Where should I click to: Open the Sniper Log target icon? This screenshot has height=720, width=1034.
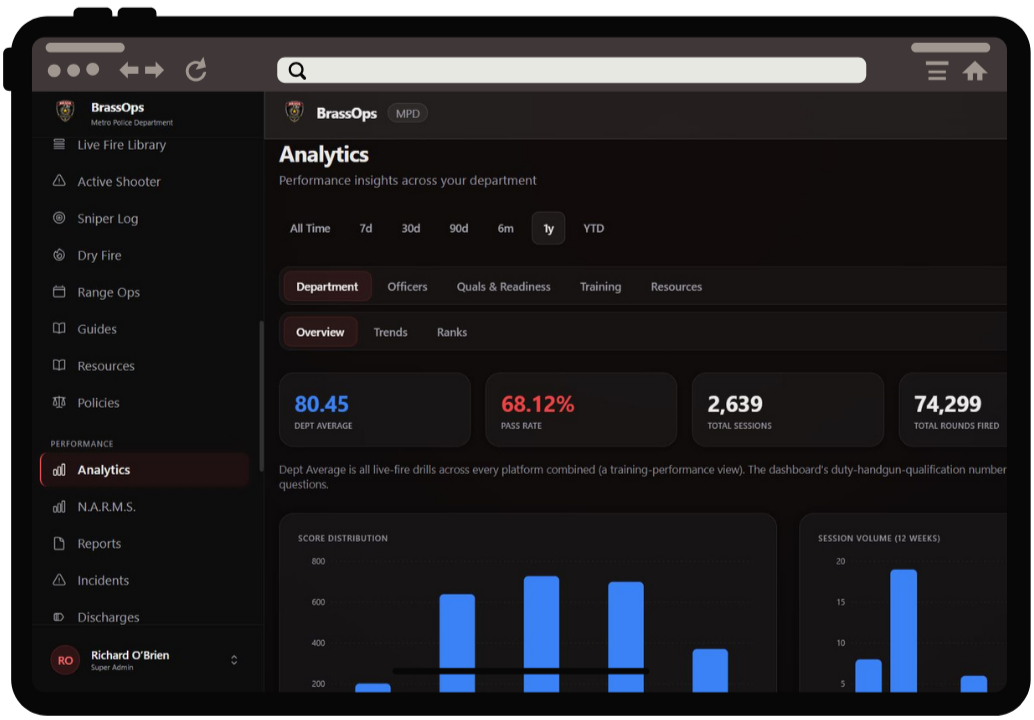tap(59, 218)
